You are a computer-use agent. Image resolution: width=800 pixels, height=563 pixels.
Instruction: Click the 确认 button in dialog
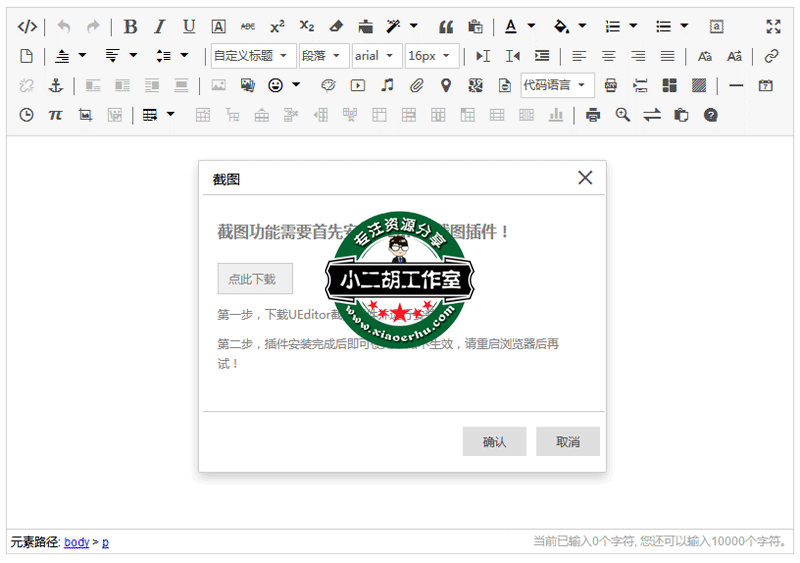(494, 442)
